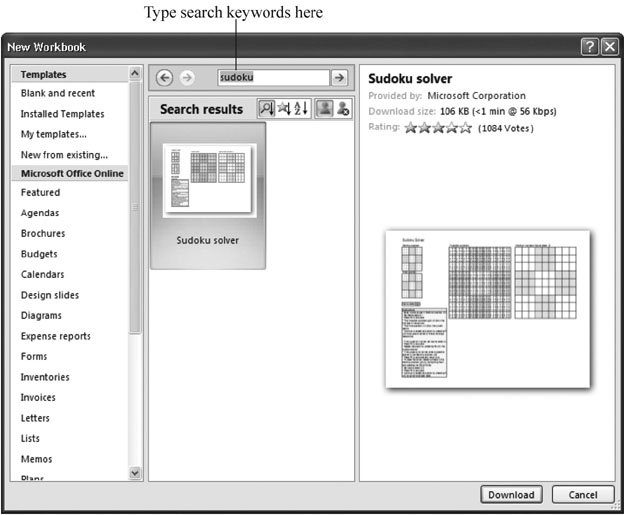Open the Blank and recent category
The width and height of the screenshot is (624, 515).
[58, 93]
